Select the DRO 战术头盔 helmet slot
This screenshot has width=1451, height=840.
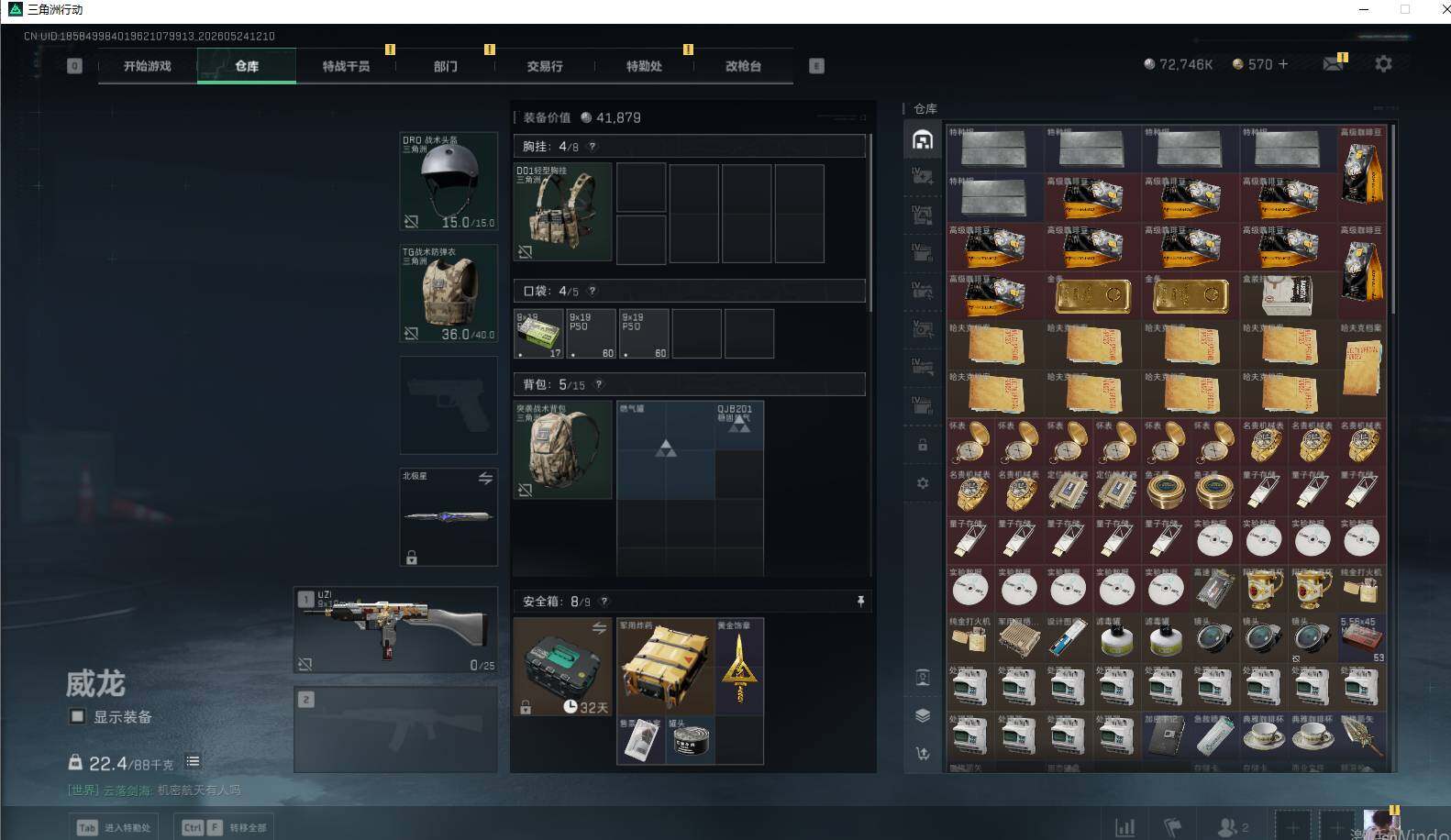pos(449,181)
